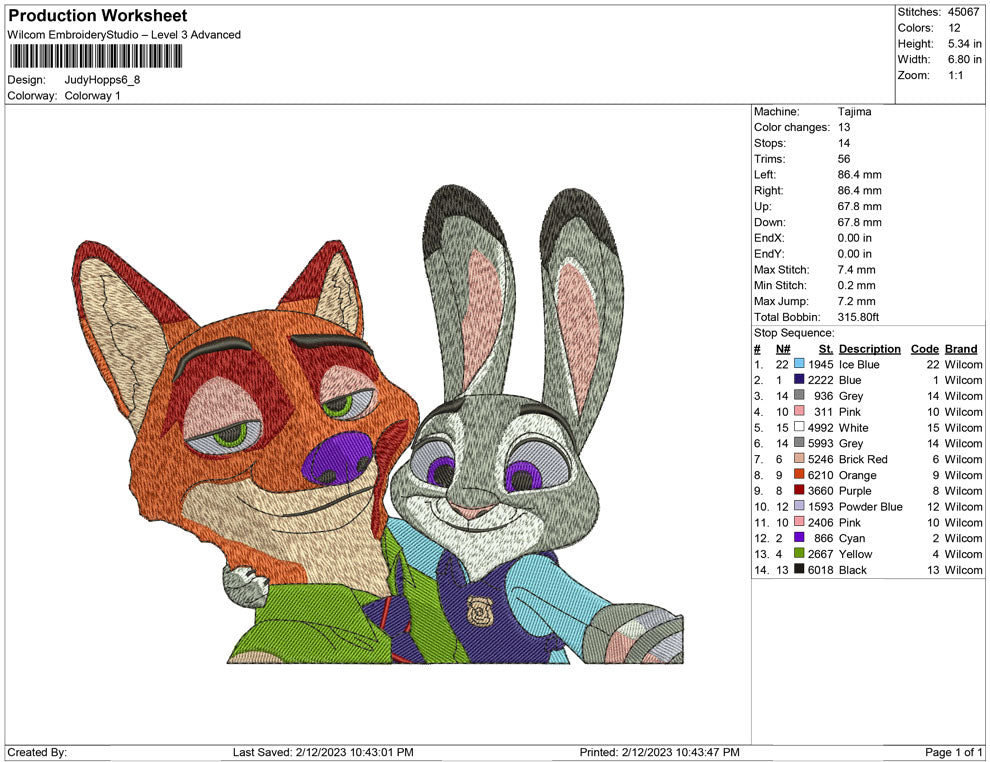Click the Total Bobbin value 315.80ft
990x762 pixels.
(858, 317)
